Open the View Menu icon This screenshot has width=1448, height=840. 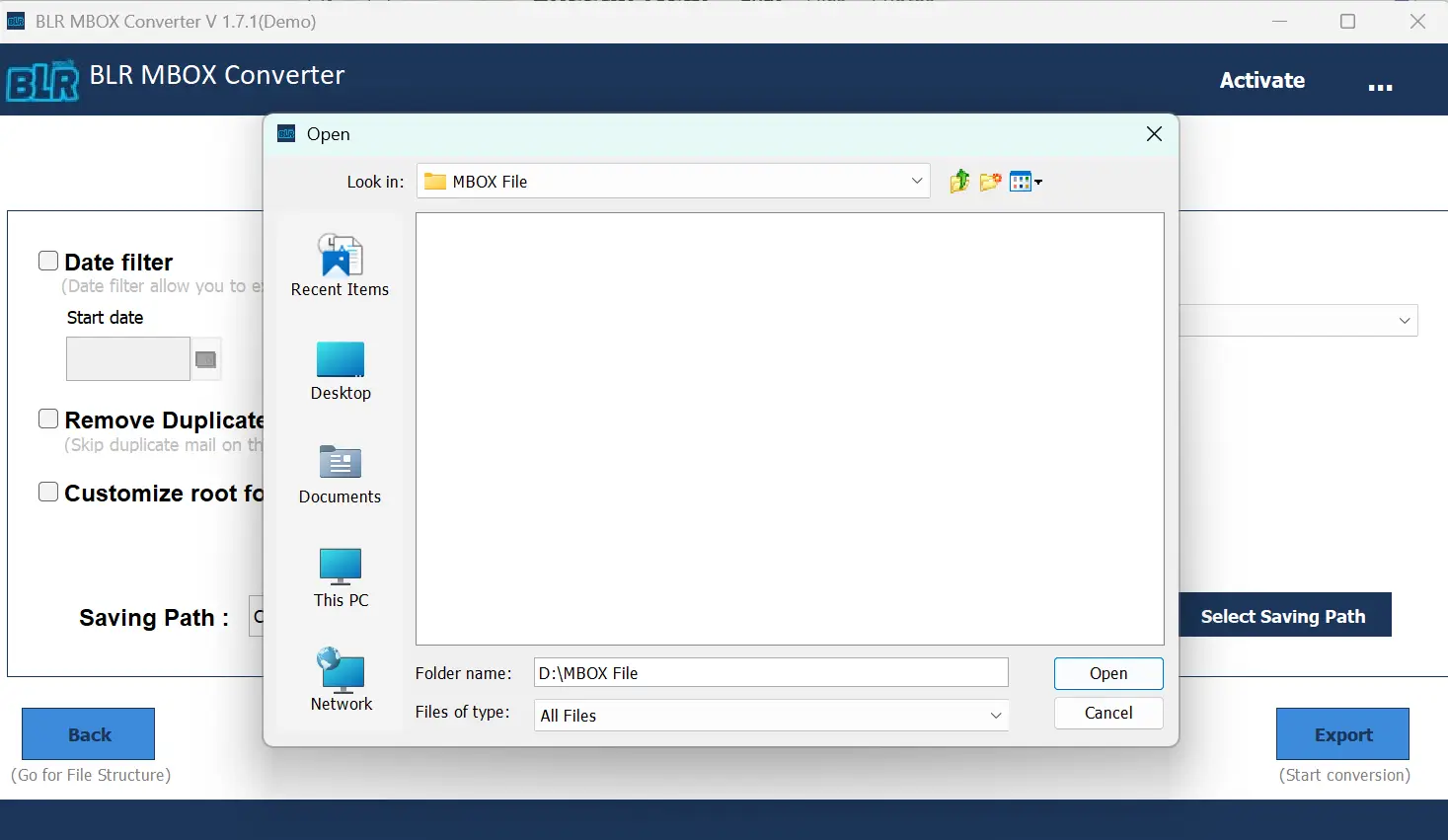(1026, 182)
